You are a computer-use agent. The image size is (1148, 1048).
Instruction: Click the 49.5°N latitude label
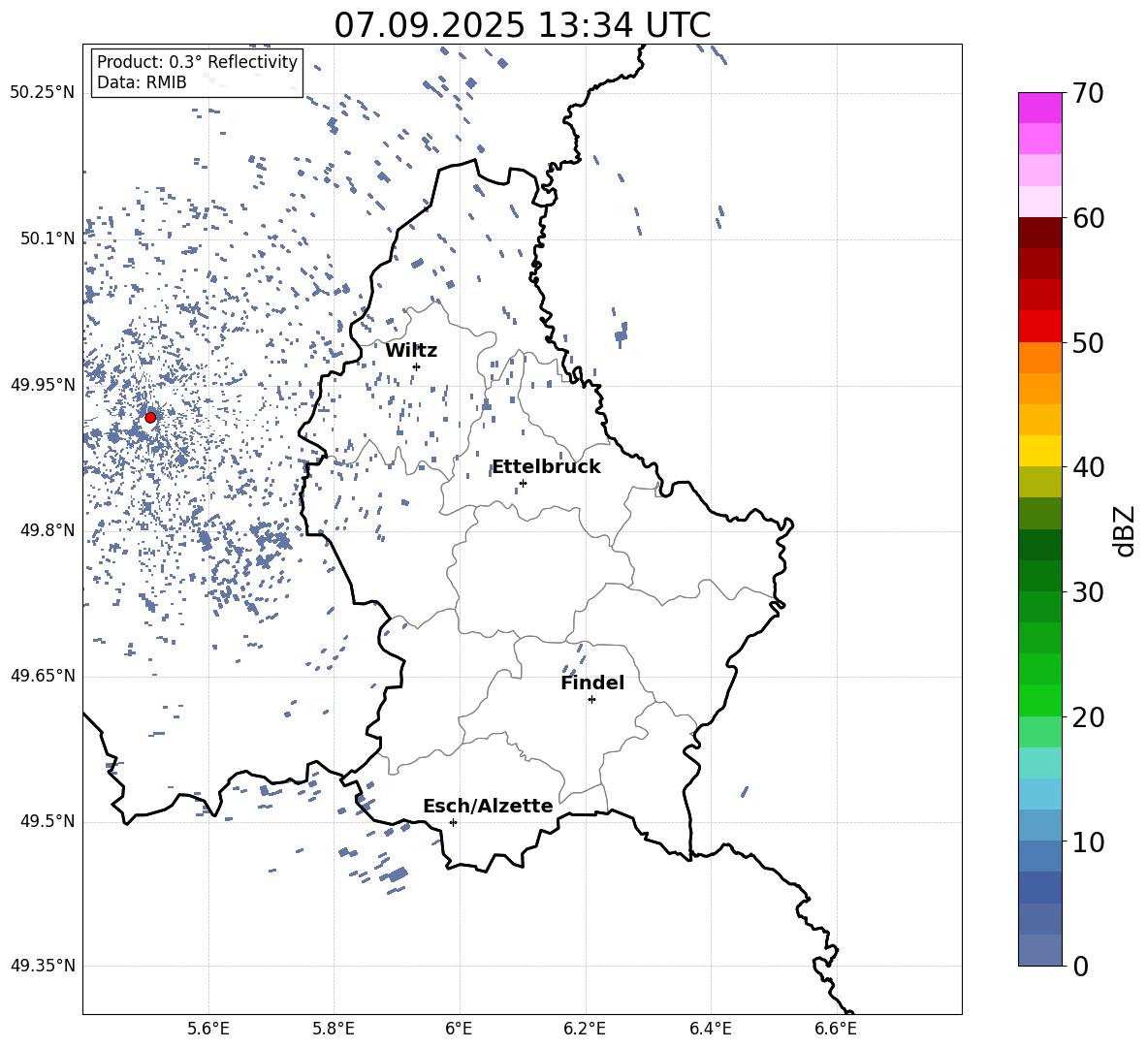[x=48, y=821]
